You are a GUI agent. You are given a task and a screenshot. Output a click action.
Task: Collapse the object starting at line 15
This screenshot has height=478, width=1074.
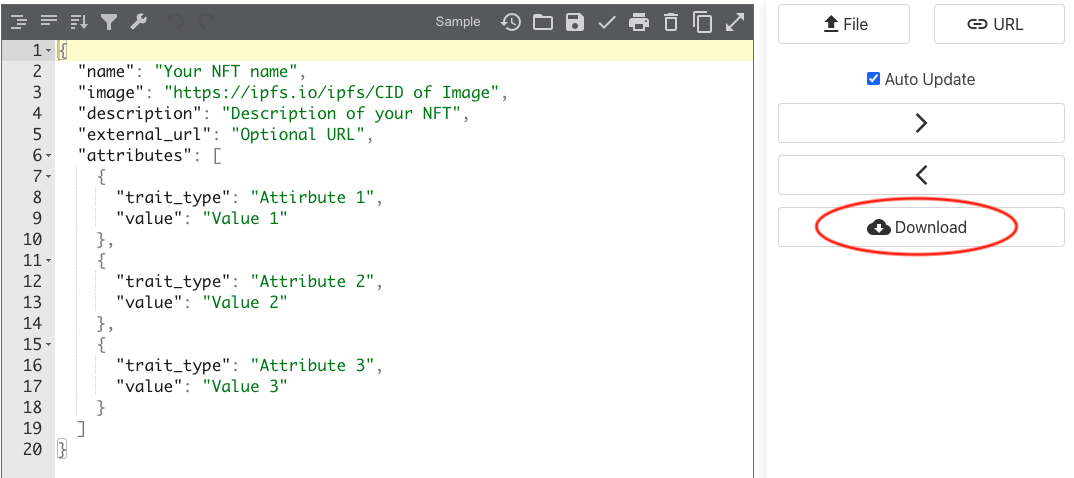[49, 344]
